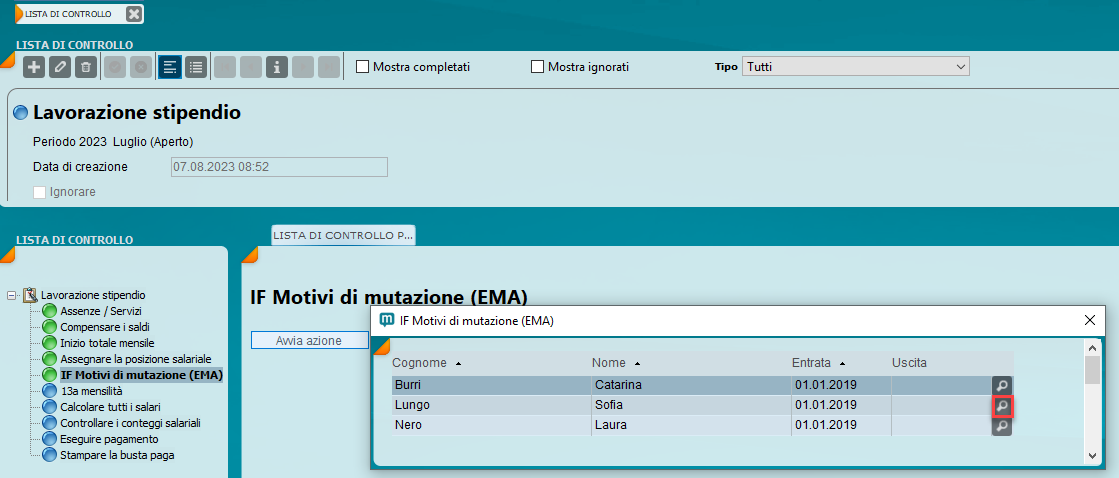Open magnifier icon for Sofia Lungo row
Image resolution: width=1119 pixels, height=478 pixels.
(1002, 406)
